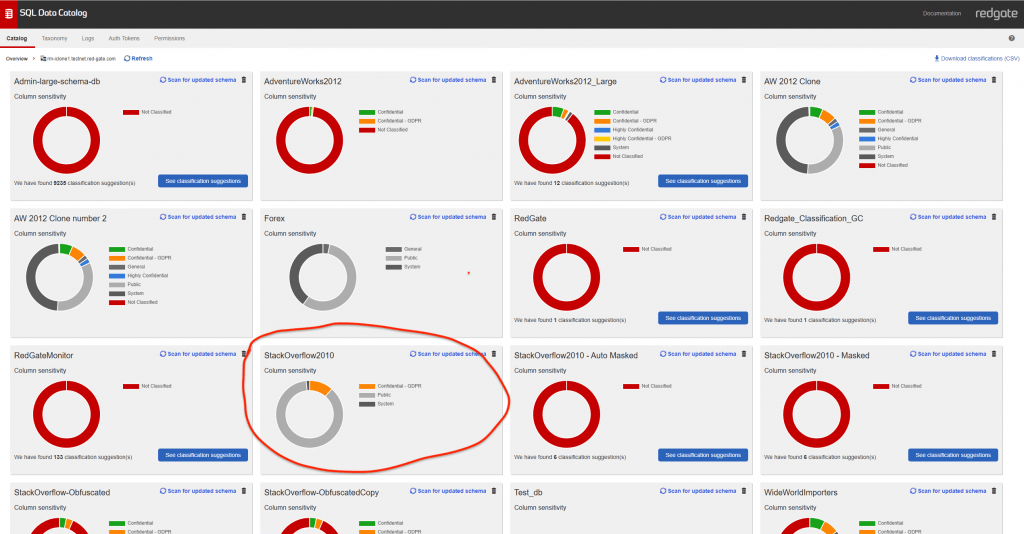Scan RedGate for updated schema
This screenshot has height=534, width=1024.
coord(698,217)
